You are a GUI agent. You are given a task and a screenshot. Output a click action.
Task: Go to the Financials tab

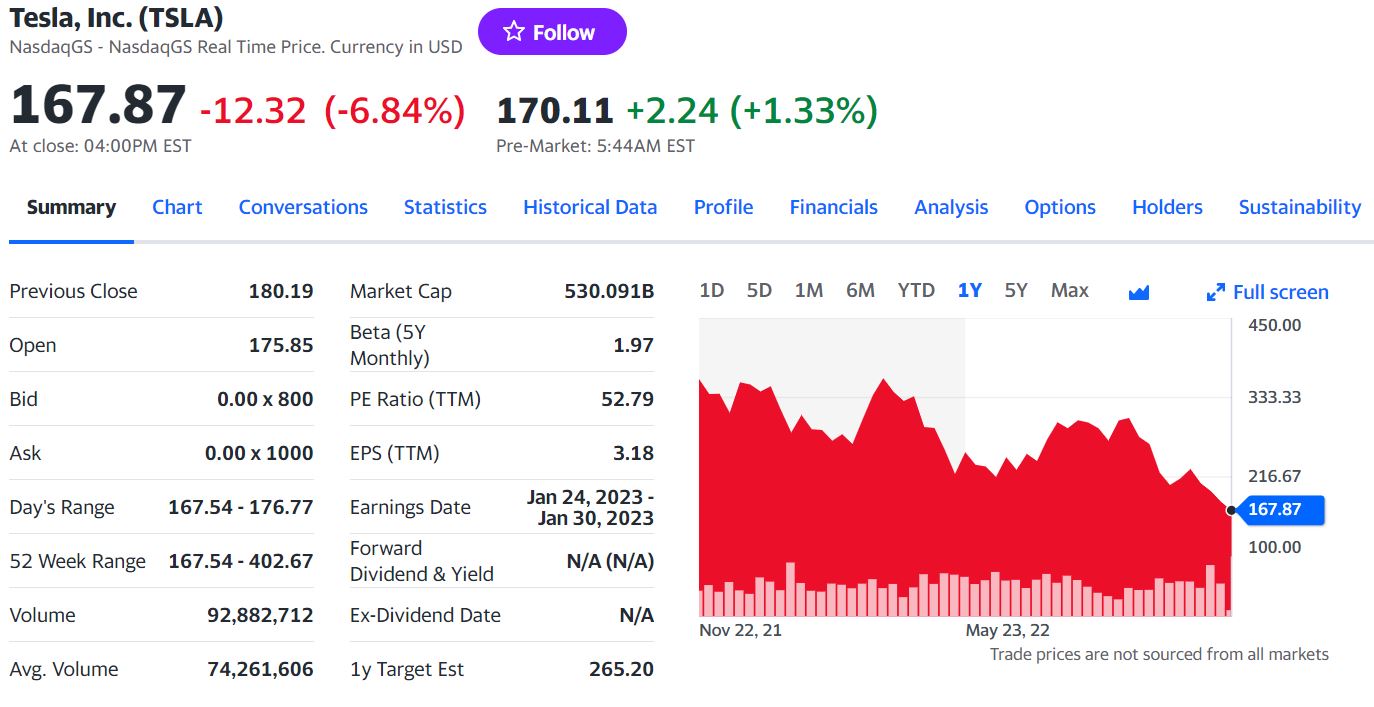tap(833, 207)
